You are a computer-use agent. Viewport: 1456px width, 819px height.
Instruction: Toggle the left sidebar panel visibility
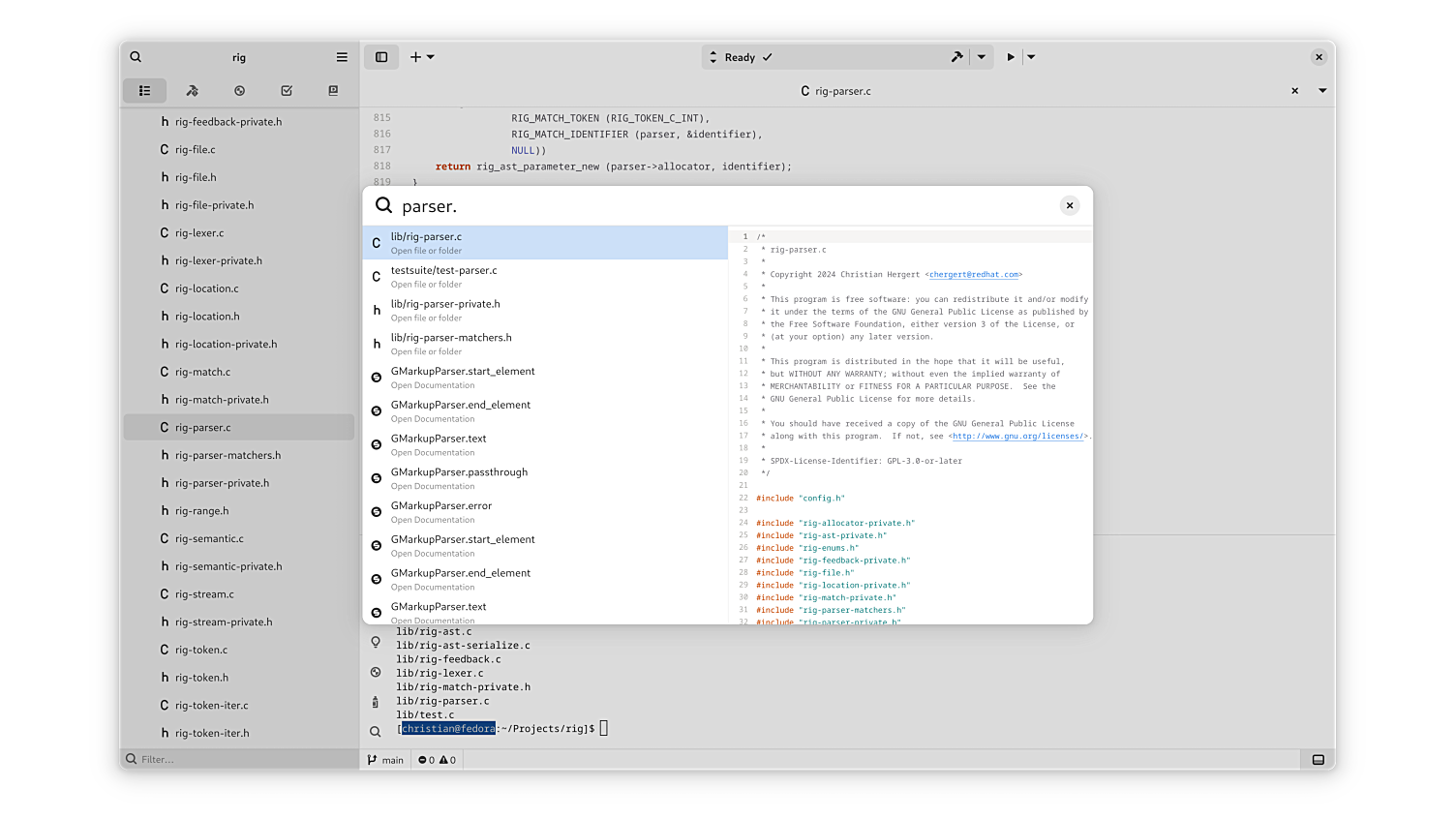[x=381, y=57]
